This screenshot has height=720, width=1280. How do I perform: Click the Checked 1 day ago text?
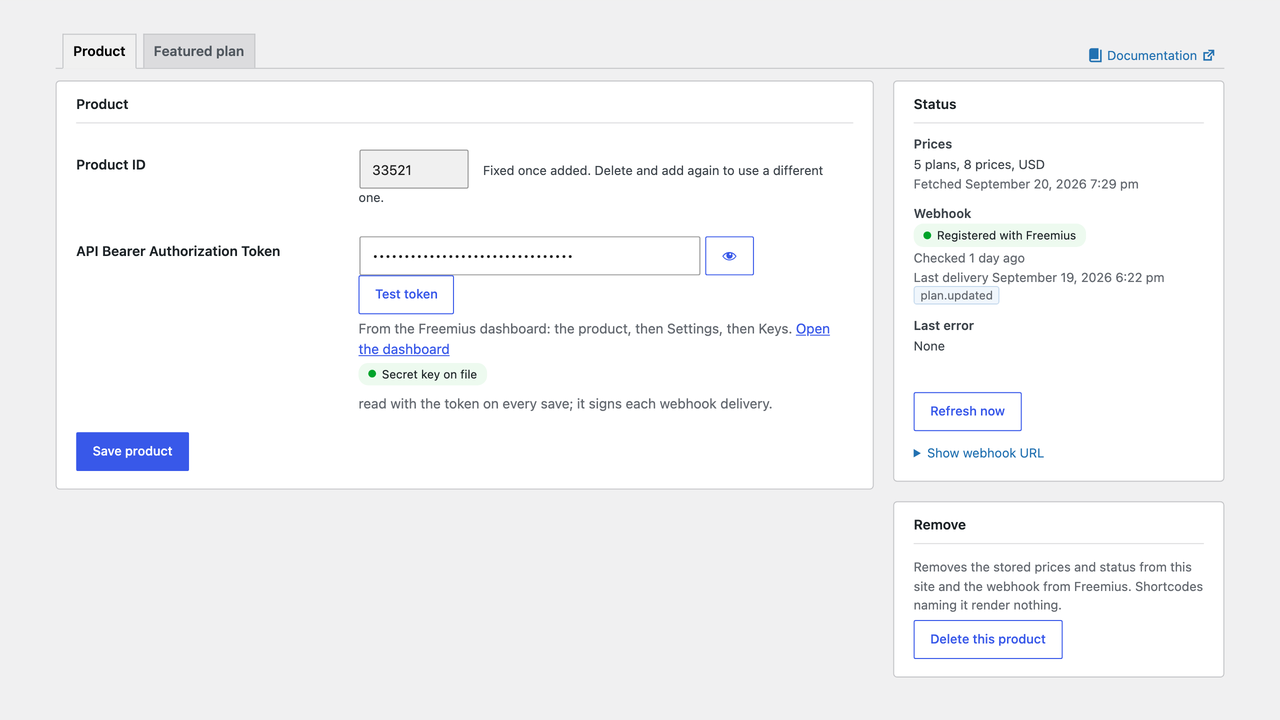click(969, 258)
